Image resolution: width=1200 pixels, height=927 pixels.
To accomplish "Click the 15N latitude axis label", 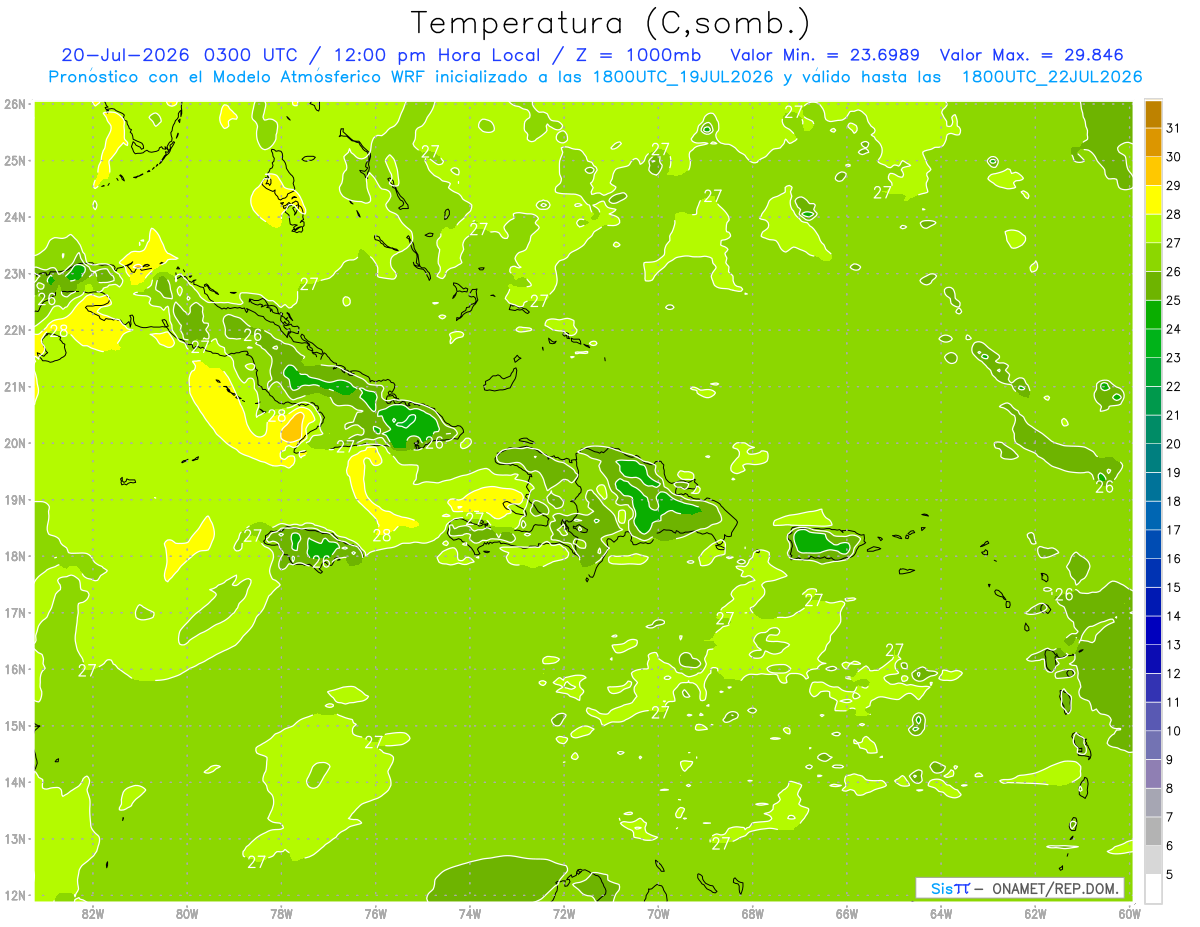I will tap(14, 726).
